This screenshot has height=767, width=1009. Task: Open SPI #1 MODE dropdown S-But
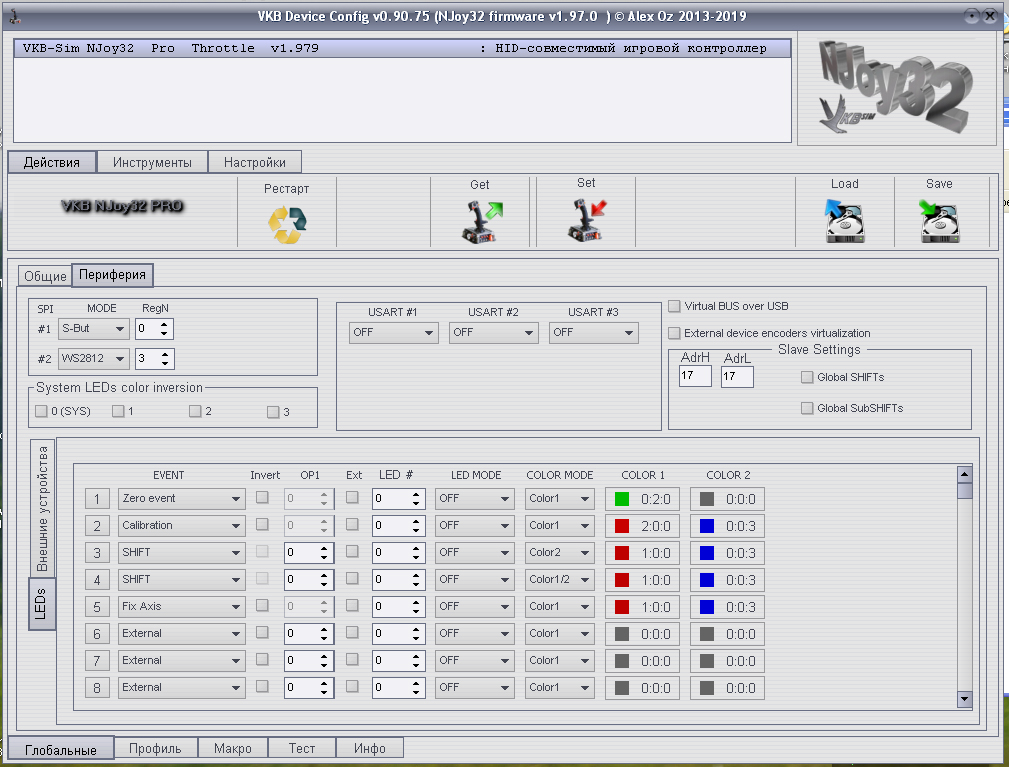[94, 329]
